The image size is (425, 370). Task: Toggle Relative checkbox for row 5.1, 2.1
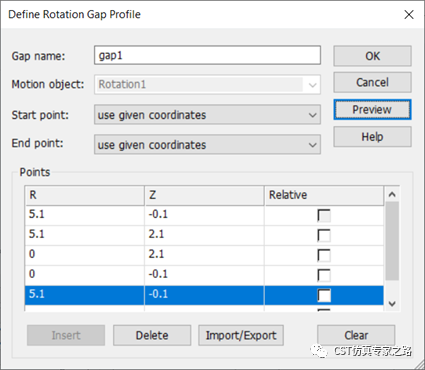click(x=324, y=236)
